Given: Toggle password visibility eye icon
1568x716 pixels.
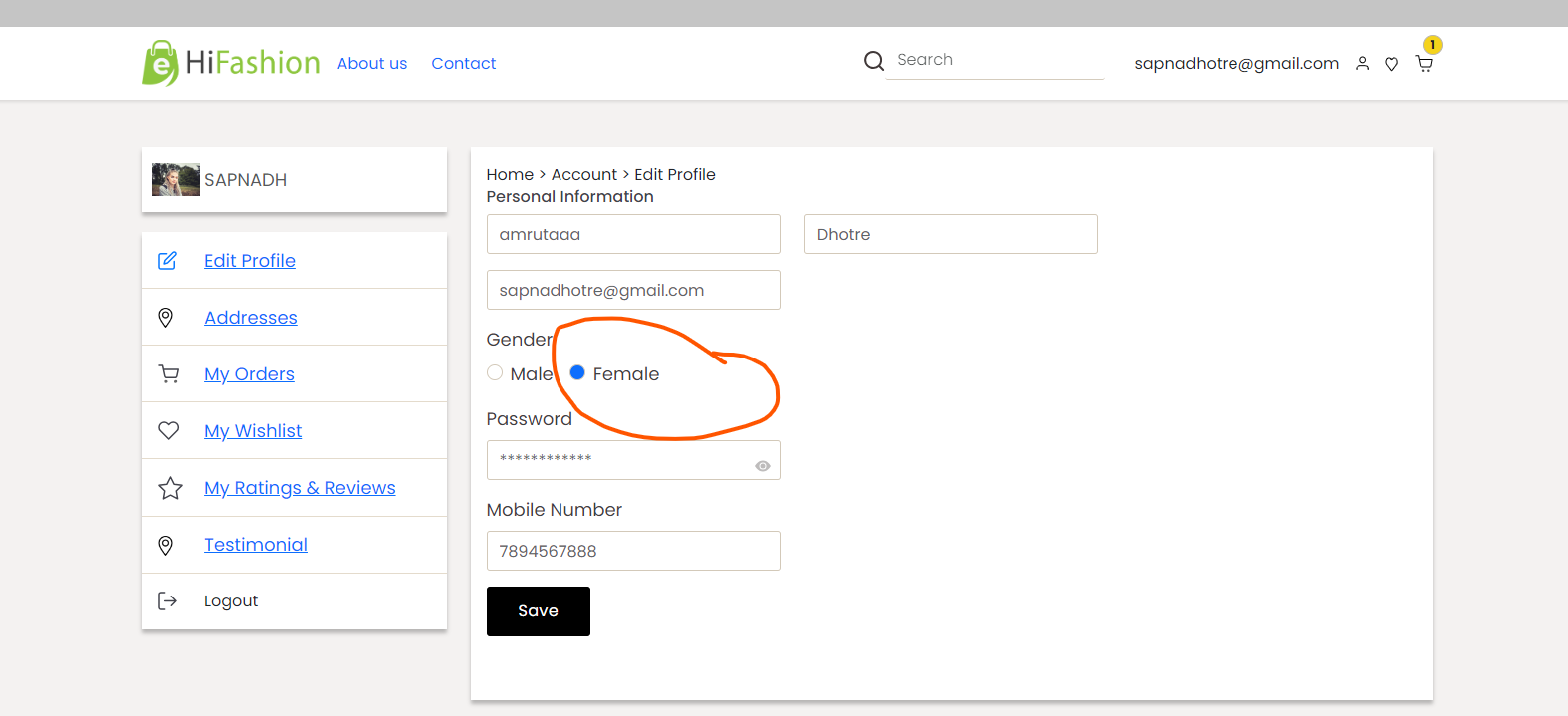Looking at the screenshot, I should (x=763, y=466).
